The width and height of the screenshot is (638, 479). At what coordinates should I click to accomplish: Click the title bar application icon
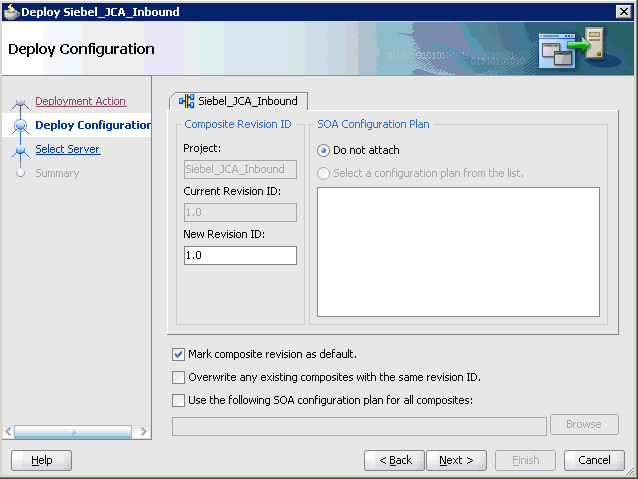click(11, 12)
